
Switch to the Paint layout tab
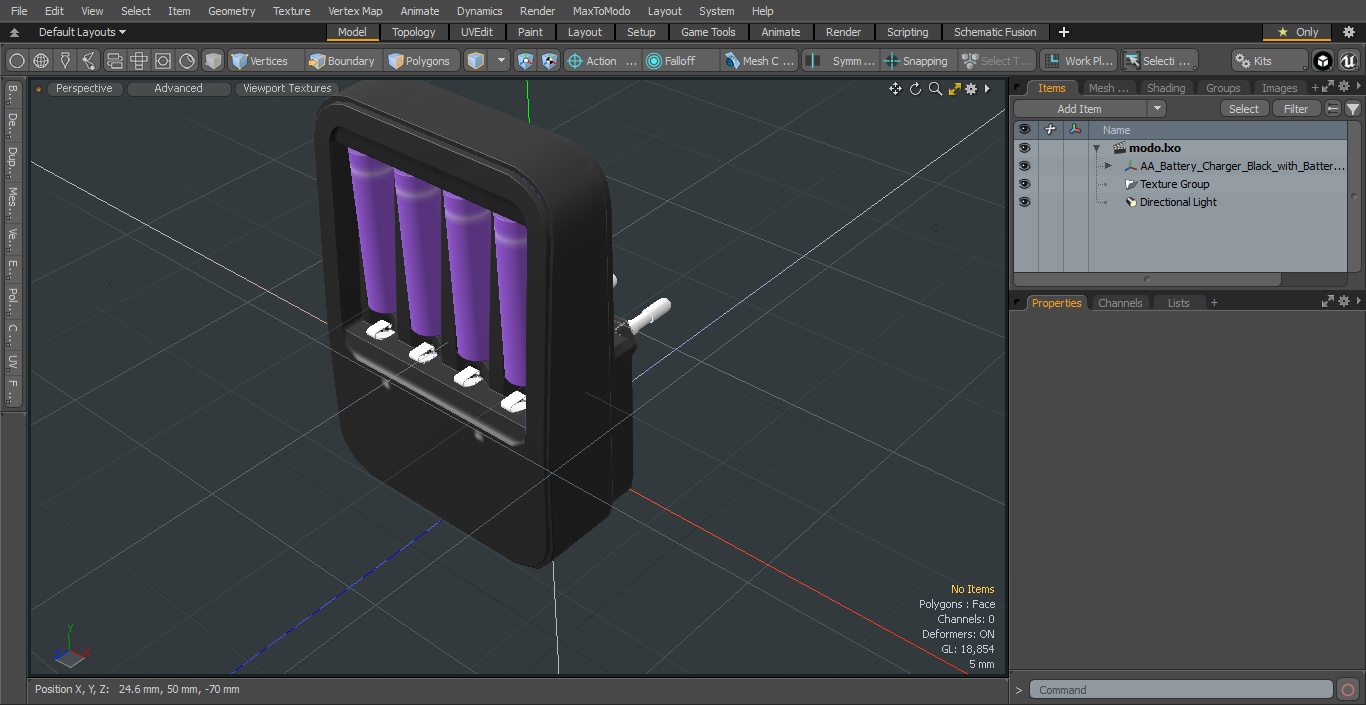[530, 32]
